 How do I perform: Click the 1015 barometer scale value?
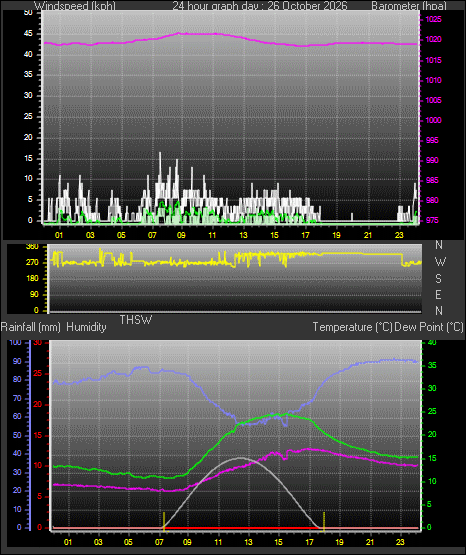[433, 60]
